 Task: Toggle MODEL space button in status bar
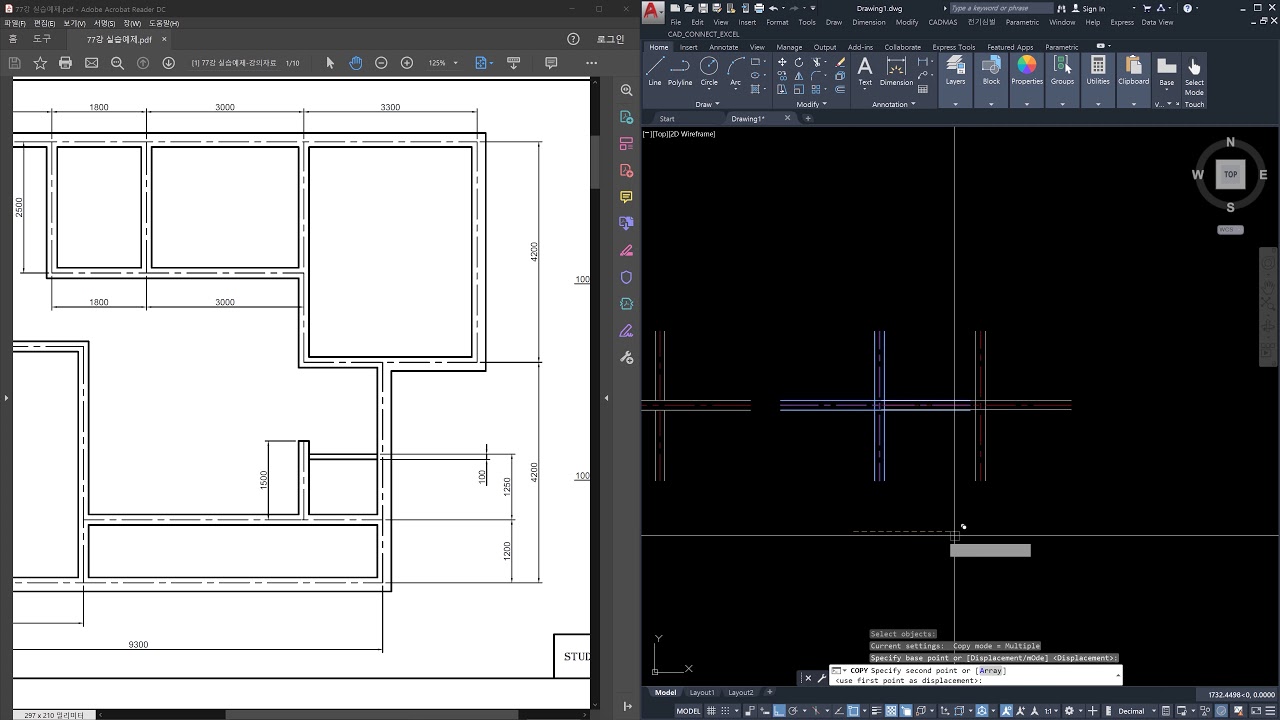pyautogui.click(x=688, y=711)
